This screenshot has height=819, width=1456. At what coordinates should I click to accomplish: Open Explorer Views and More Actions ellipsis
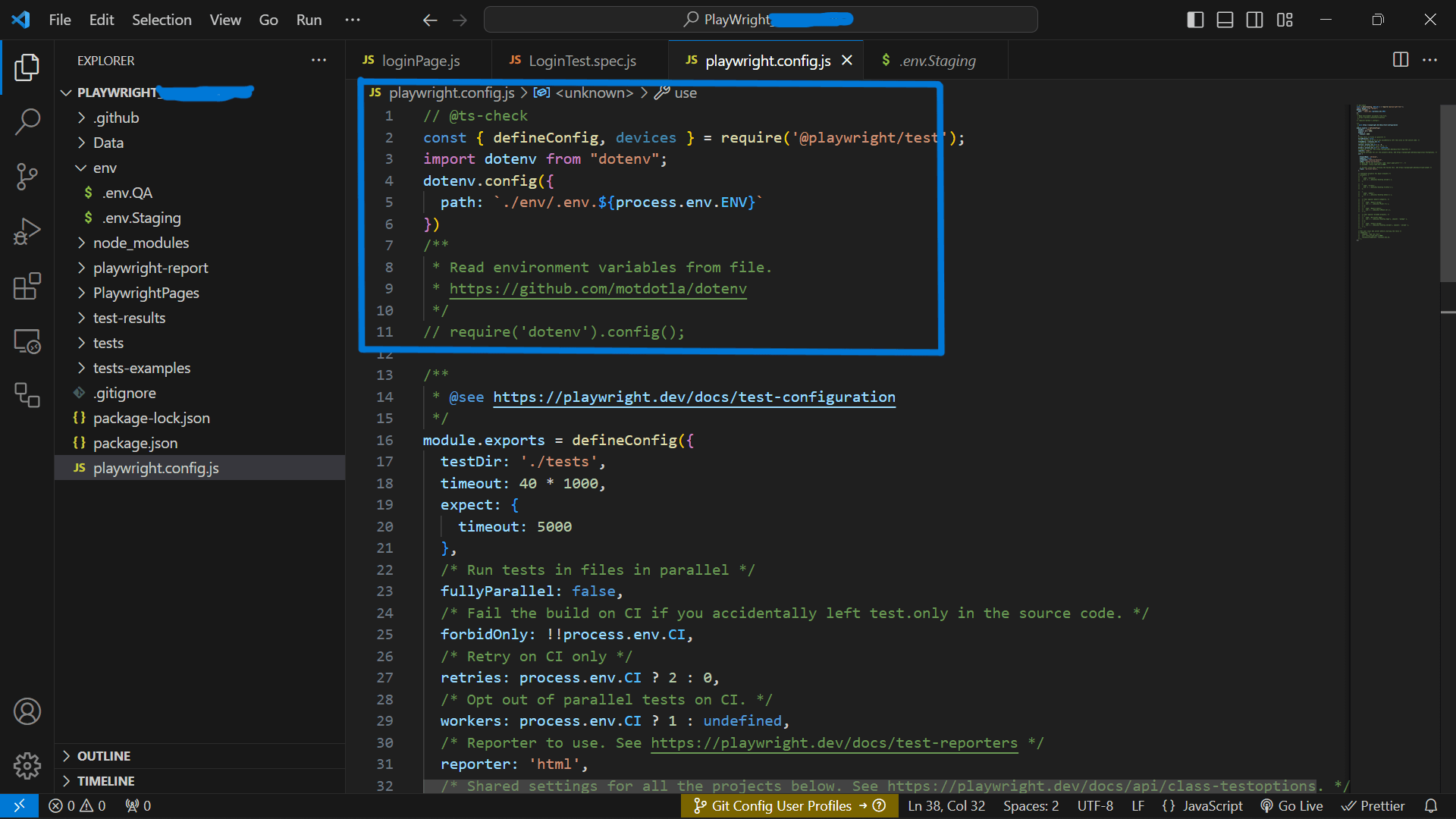click(x=318, y=60)
